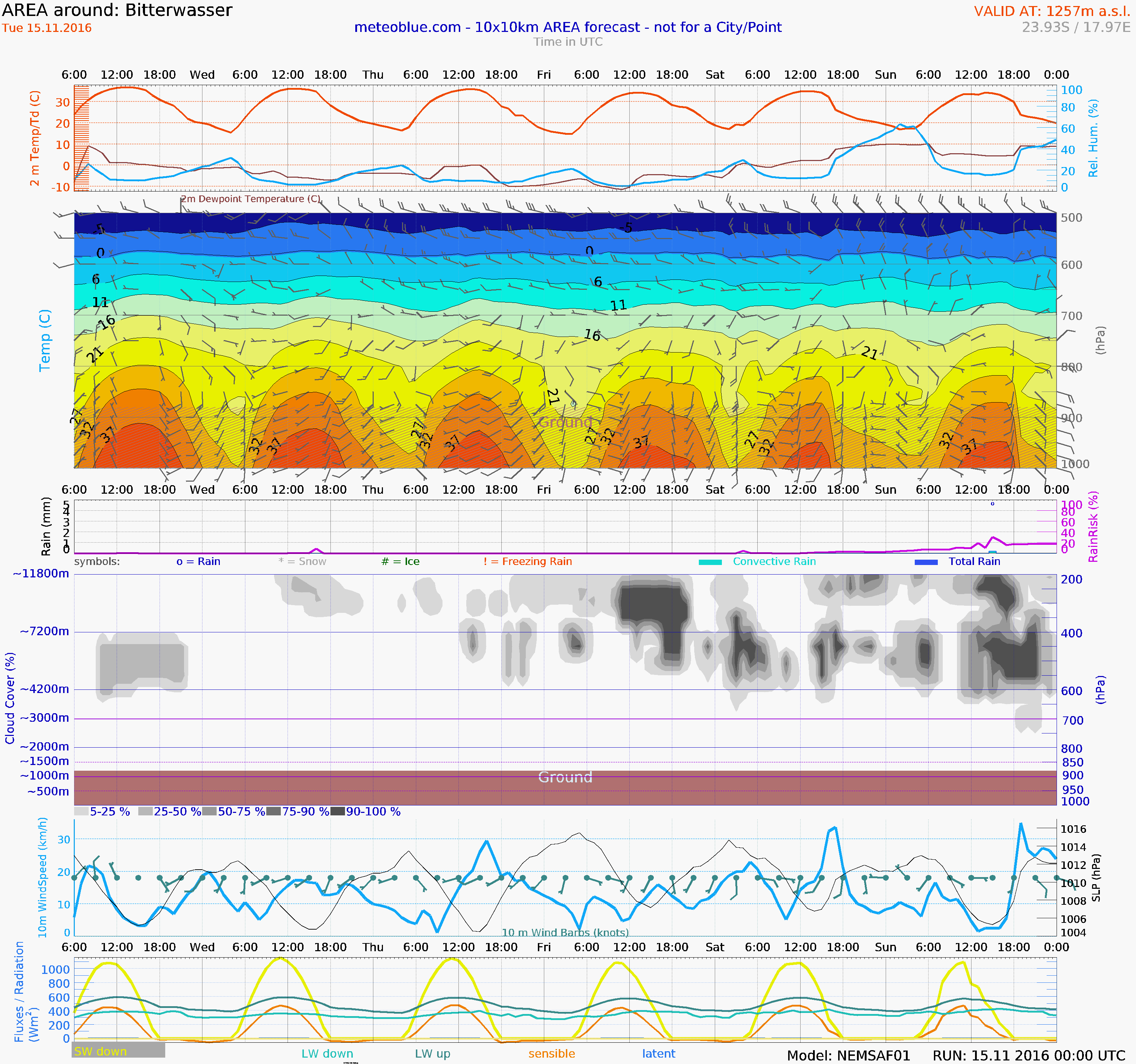The image size is (1136, 1064).
Task: Click the 75-90 % cloud cover swatch
Action: pyautogui.click(x=273, y=811)
